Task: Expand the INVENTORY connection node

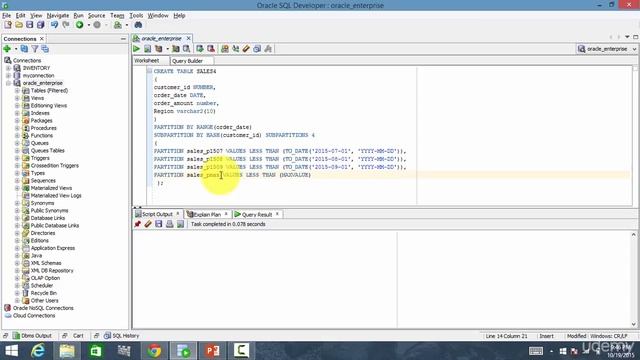Action: 8,68
